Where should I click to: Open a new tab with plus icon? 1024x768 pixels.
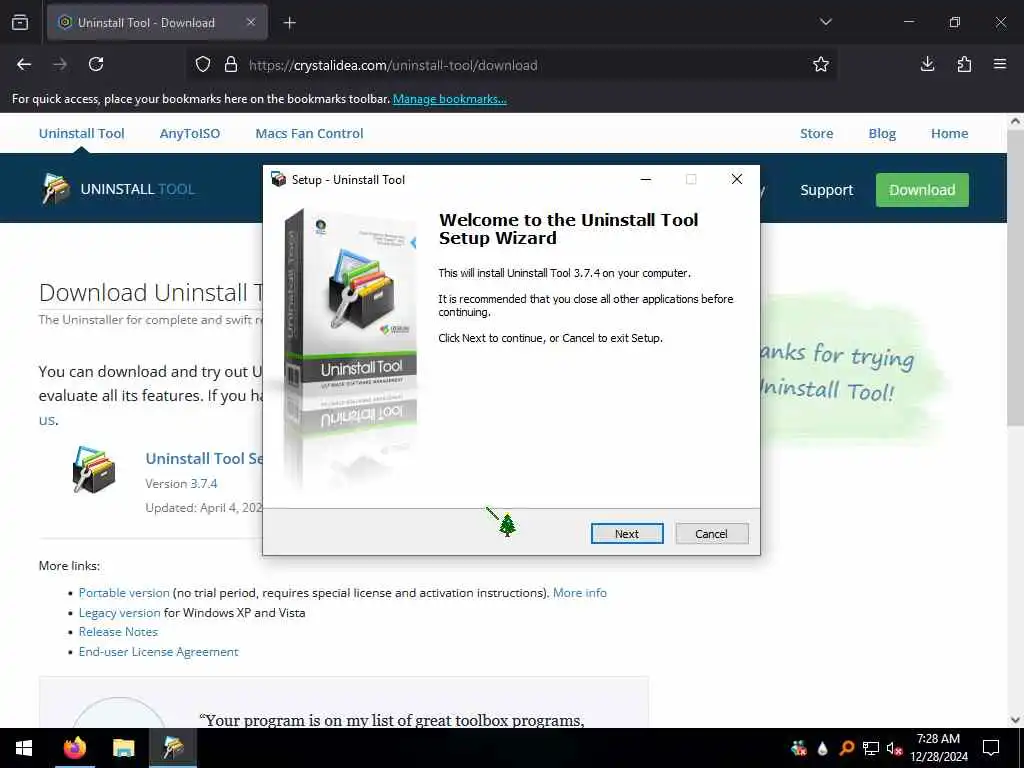point(290,23)
